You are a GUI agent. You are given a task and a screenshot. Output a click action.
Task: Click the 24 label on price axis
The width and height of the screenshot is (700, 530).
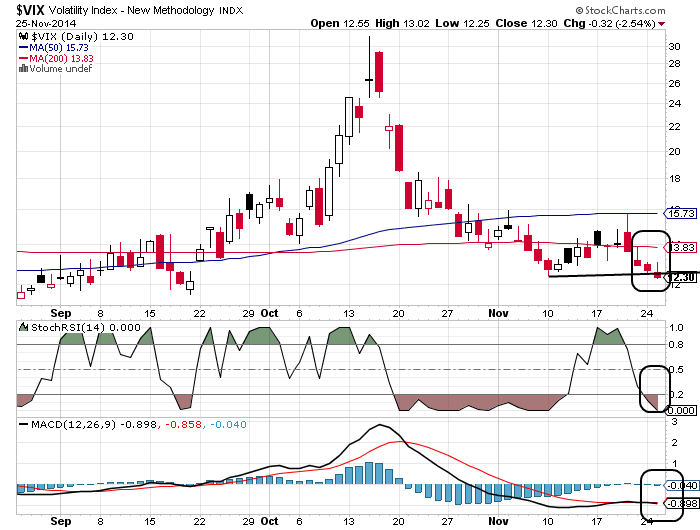(x=675, y=104)
